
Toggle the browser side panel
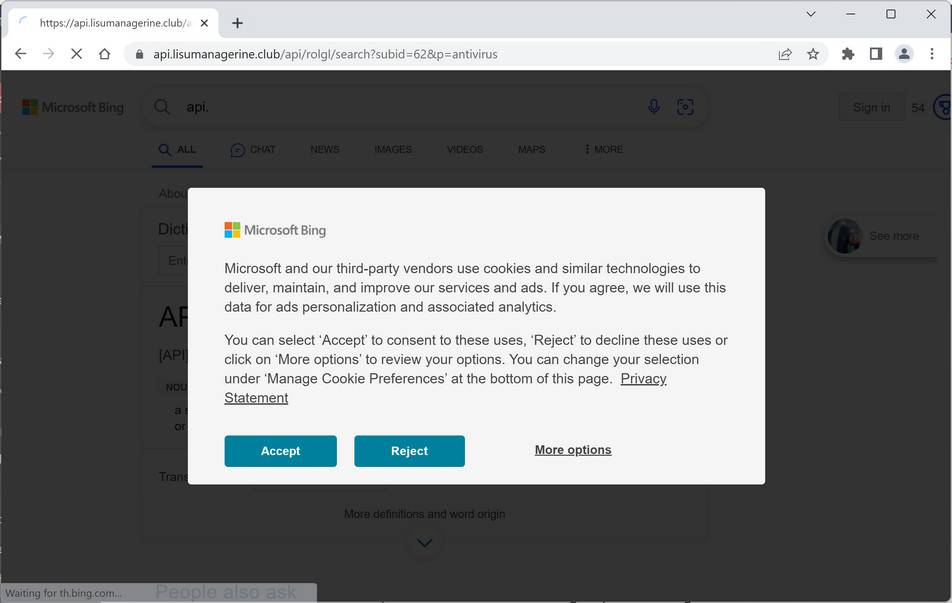876,54
